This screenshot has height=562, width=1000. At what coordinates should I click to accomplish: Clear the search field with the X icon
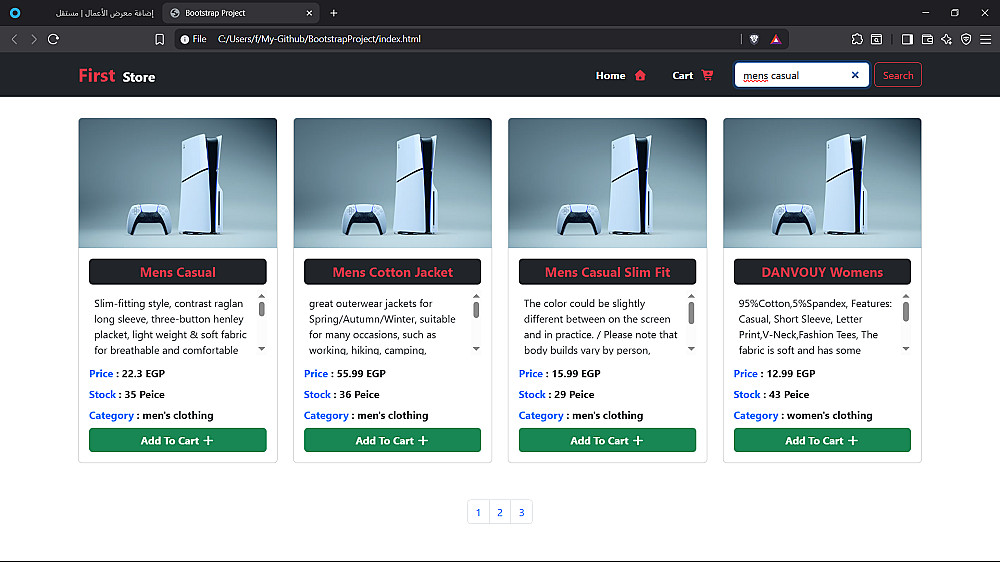pos(855,75)
